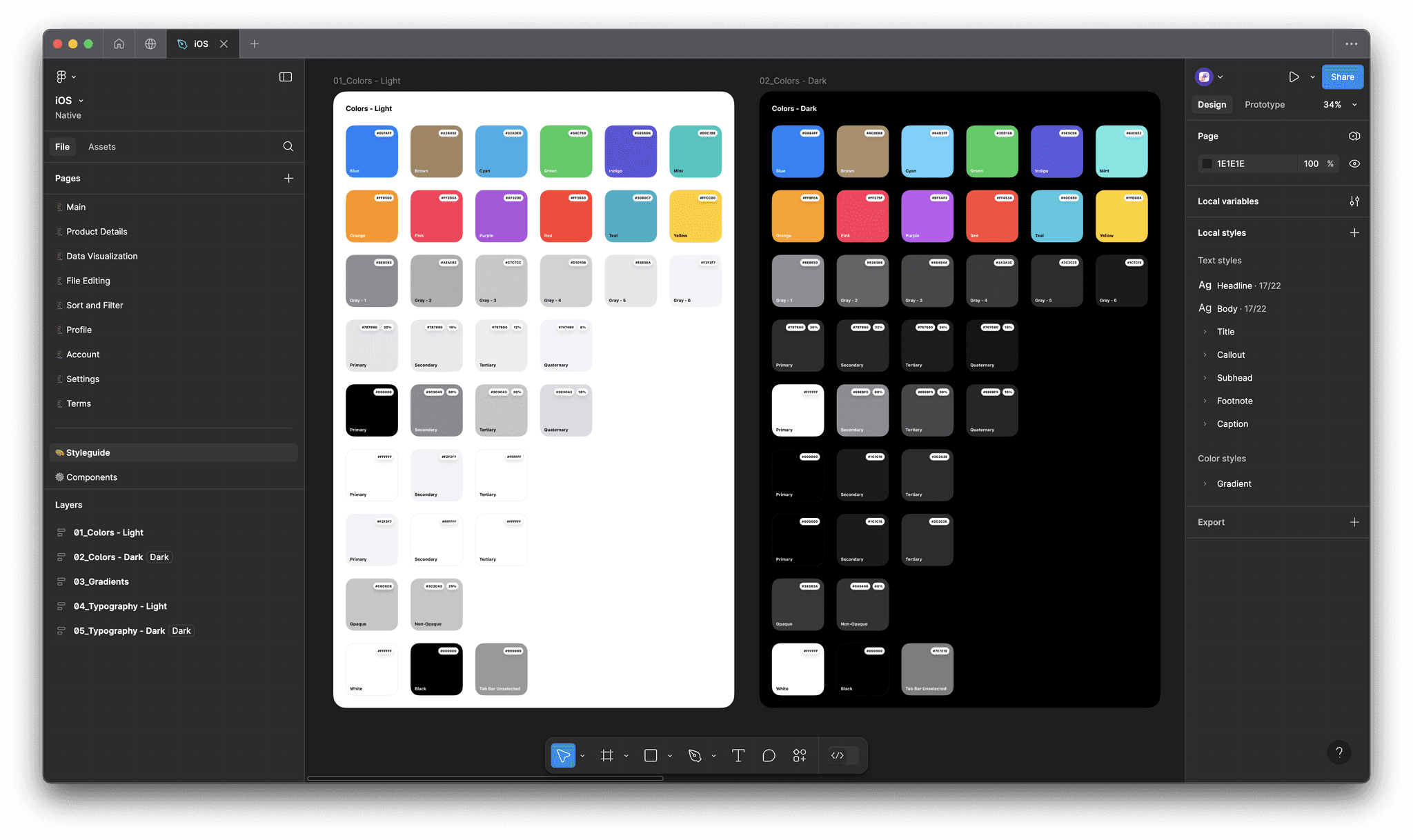Add a new tab with plus icon
This screenshot has width=1413, height=840.
(255, 43)
